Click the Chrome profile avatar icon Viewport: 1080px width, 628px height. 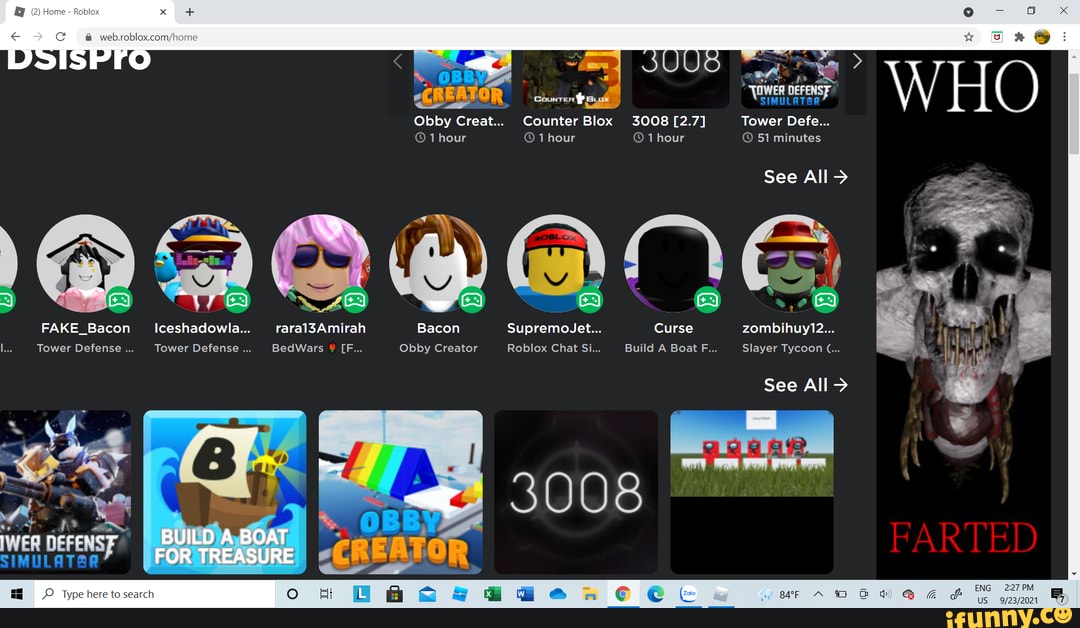[x=1042, y=37]
